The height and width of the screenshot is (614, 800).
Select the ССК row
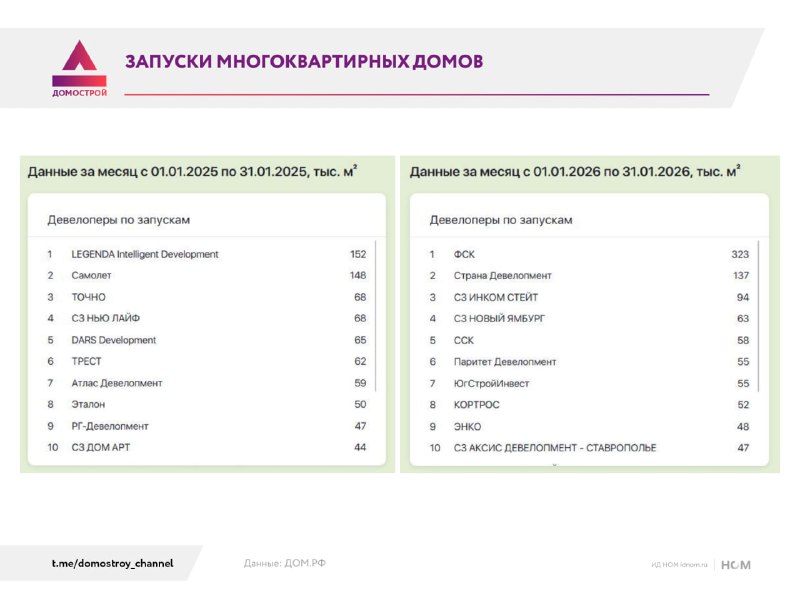click(589, 340)
